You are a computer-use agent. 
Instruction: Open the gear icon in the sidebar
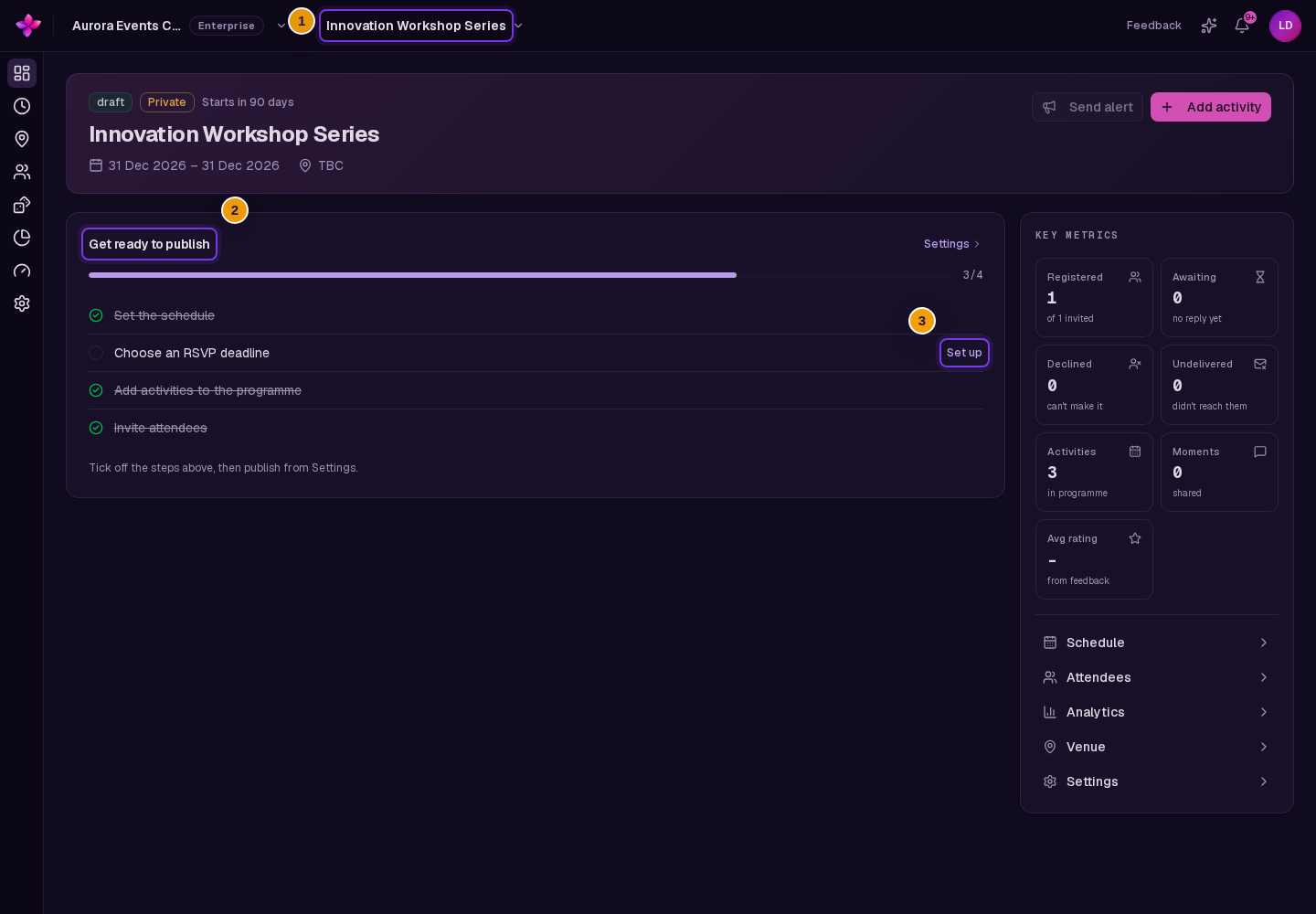click(22, 303)
